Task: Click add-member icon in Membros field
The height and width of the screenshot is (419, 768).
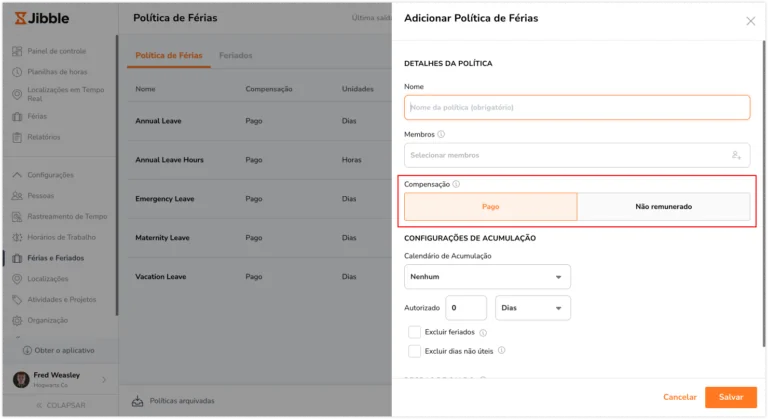Action: [736, 155]
